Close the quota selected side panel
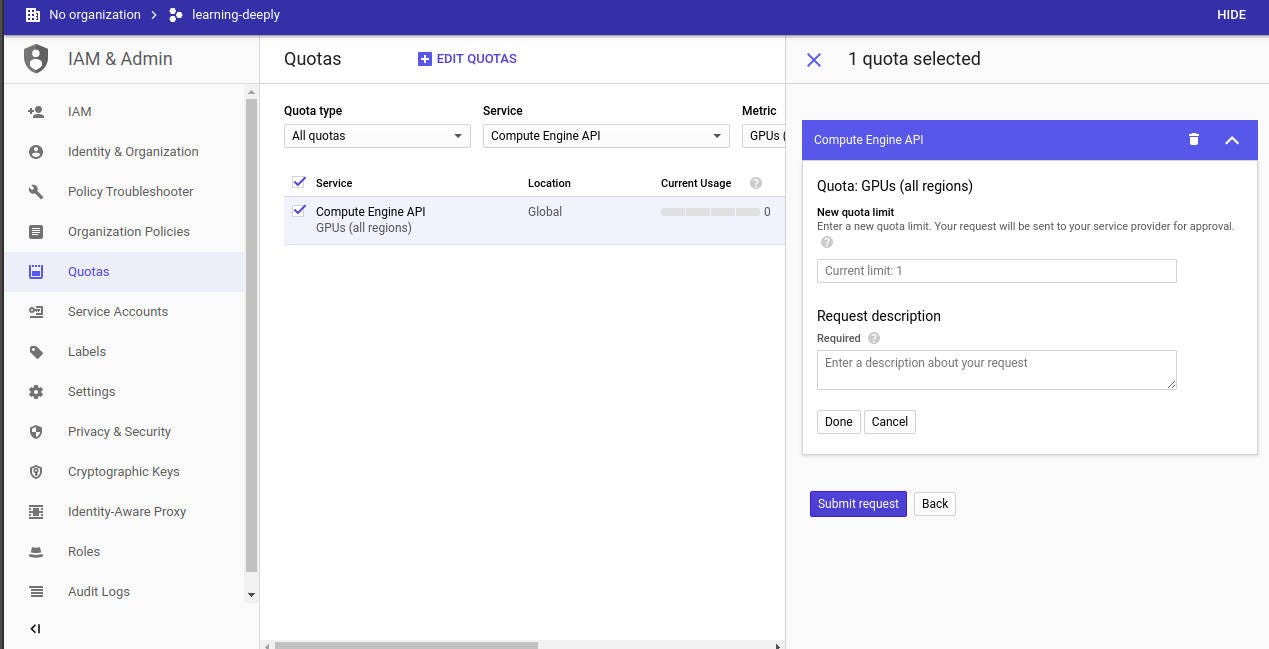 (x=814, y=60)
